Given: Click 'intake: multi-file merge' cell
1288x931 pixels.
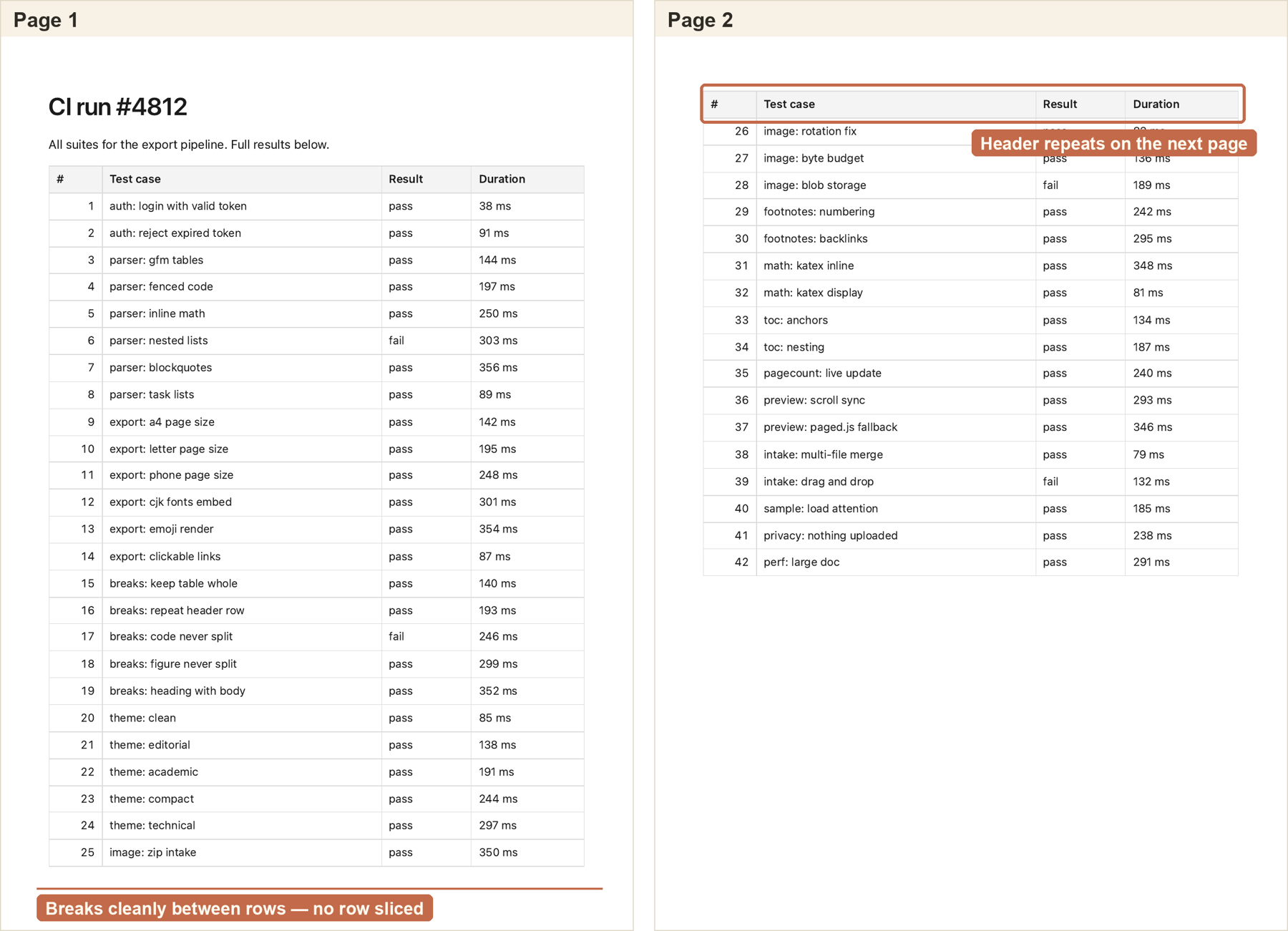Looking at the screenshot, I should click(x=896, y=454).
